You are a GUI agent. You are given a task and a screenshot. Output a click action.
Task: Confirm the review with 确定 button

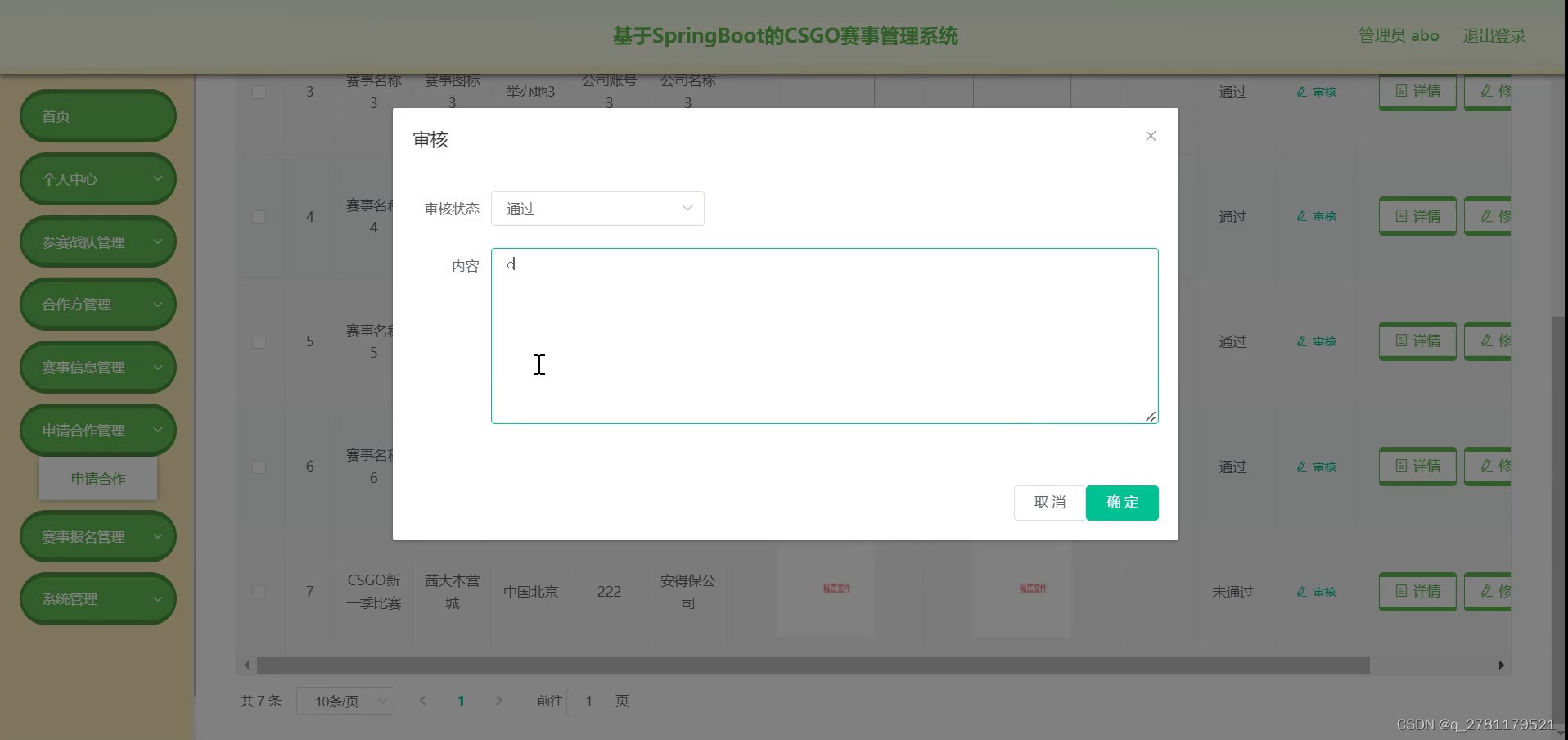(1122, 503)
